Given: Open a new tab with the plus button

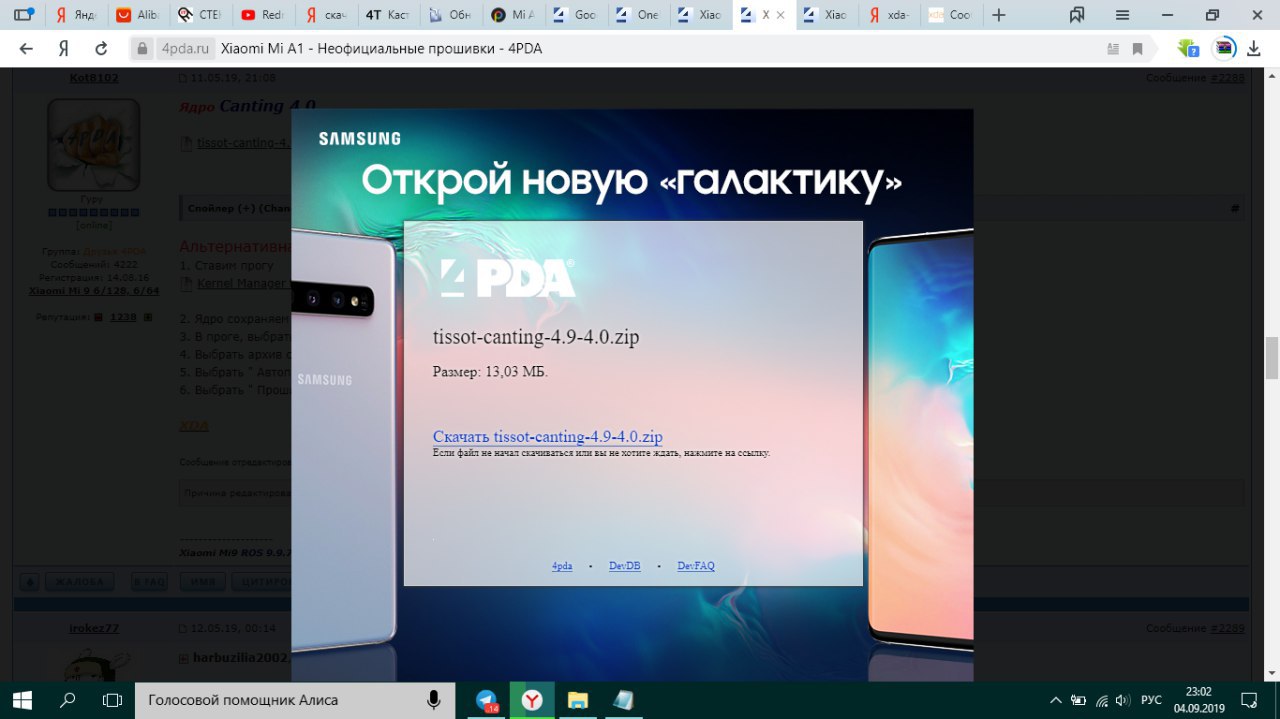Looking at the screenshot, I should click(998, 15).
